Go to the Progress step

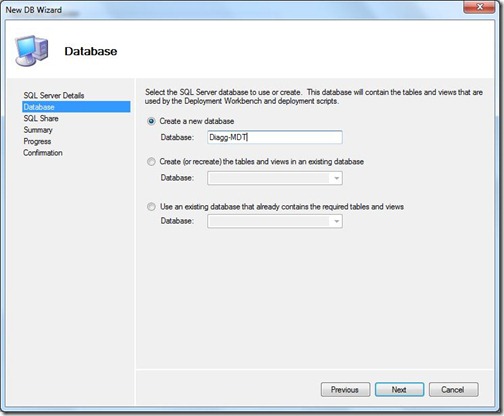pyautogui.click(x=37, y=141)
